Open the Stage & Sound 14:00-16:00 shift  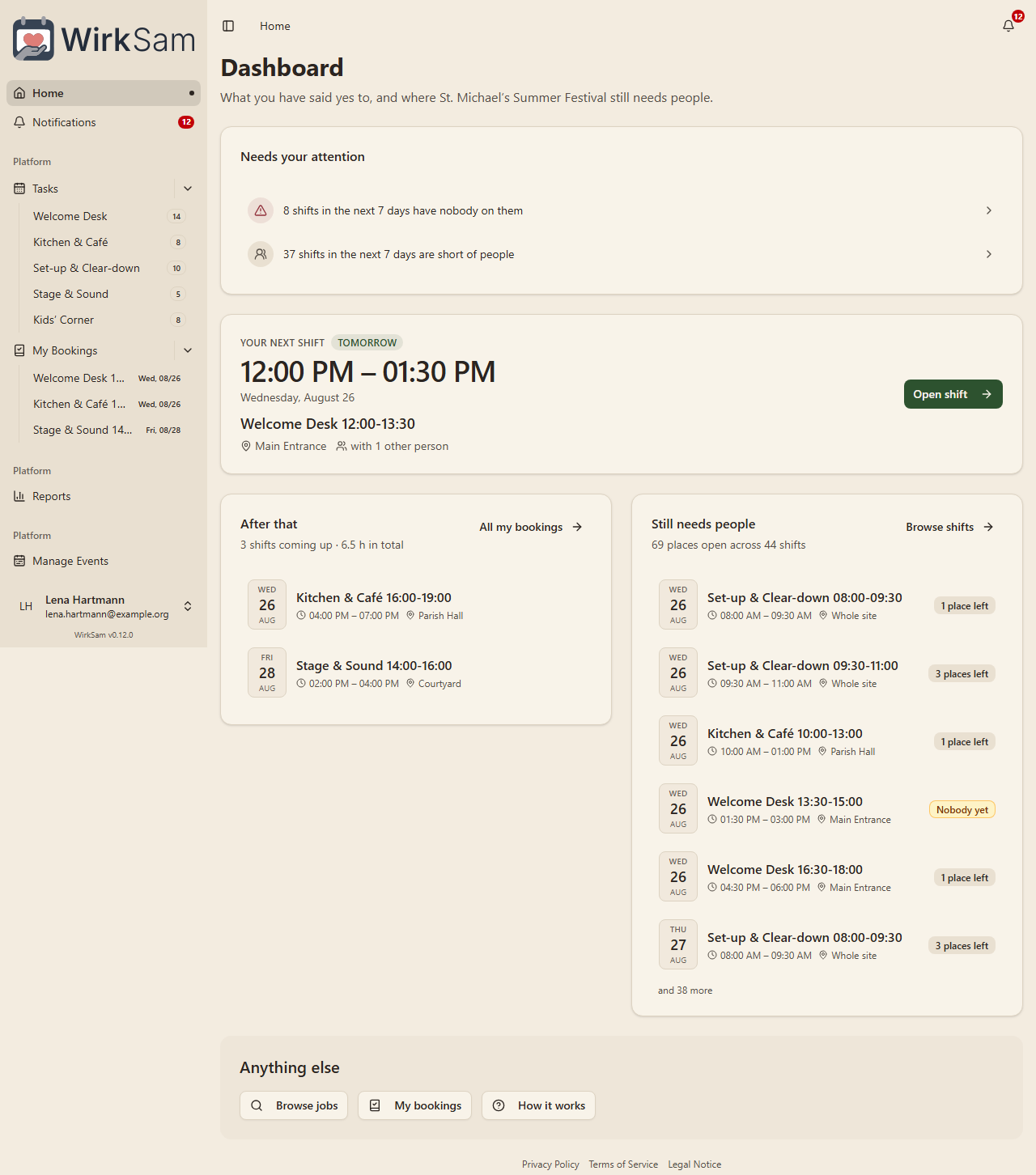point(416,673)
